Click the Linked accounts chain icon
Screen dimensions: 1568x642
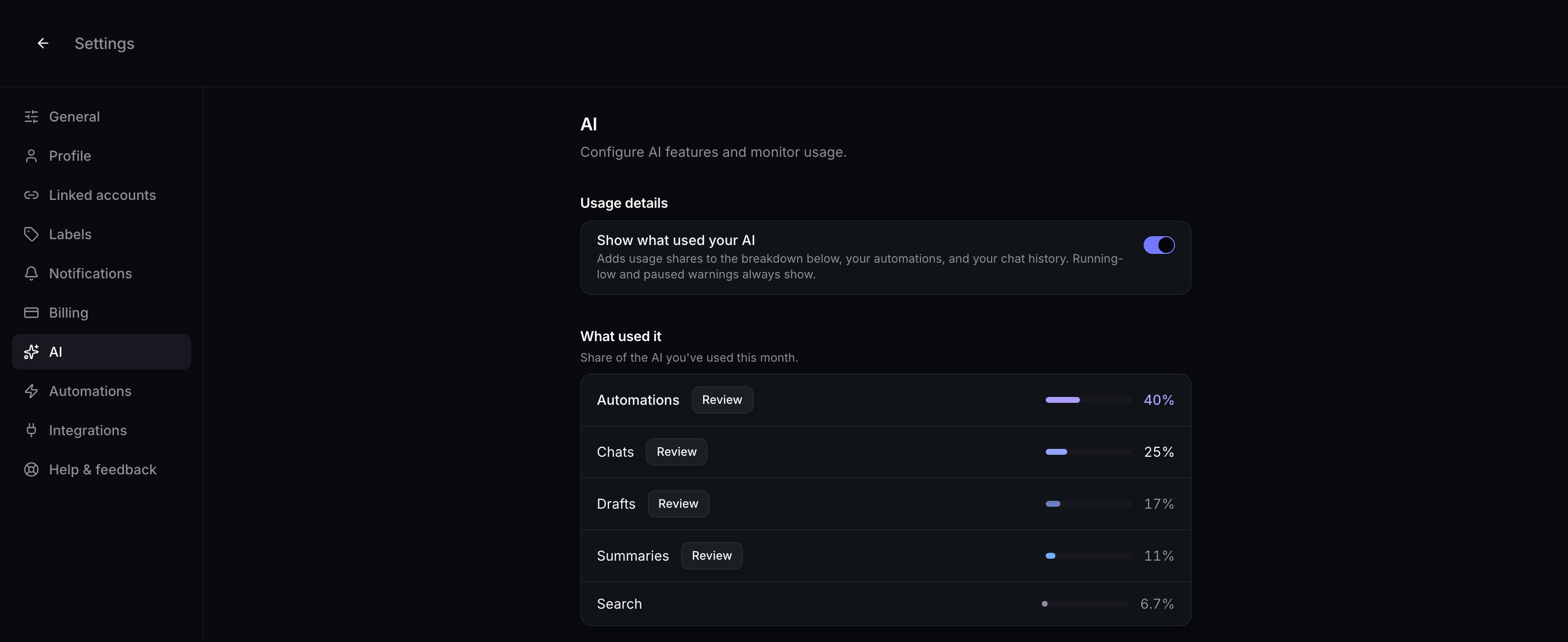point(31,196)
